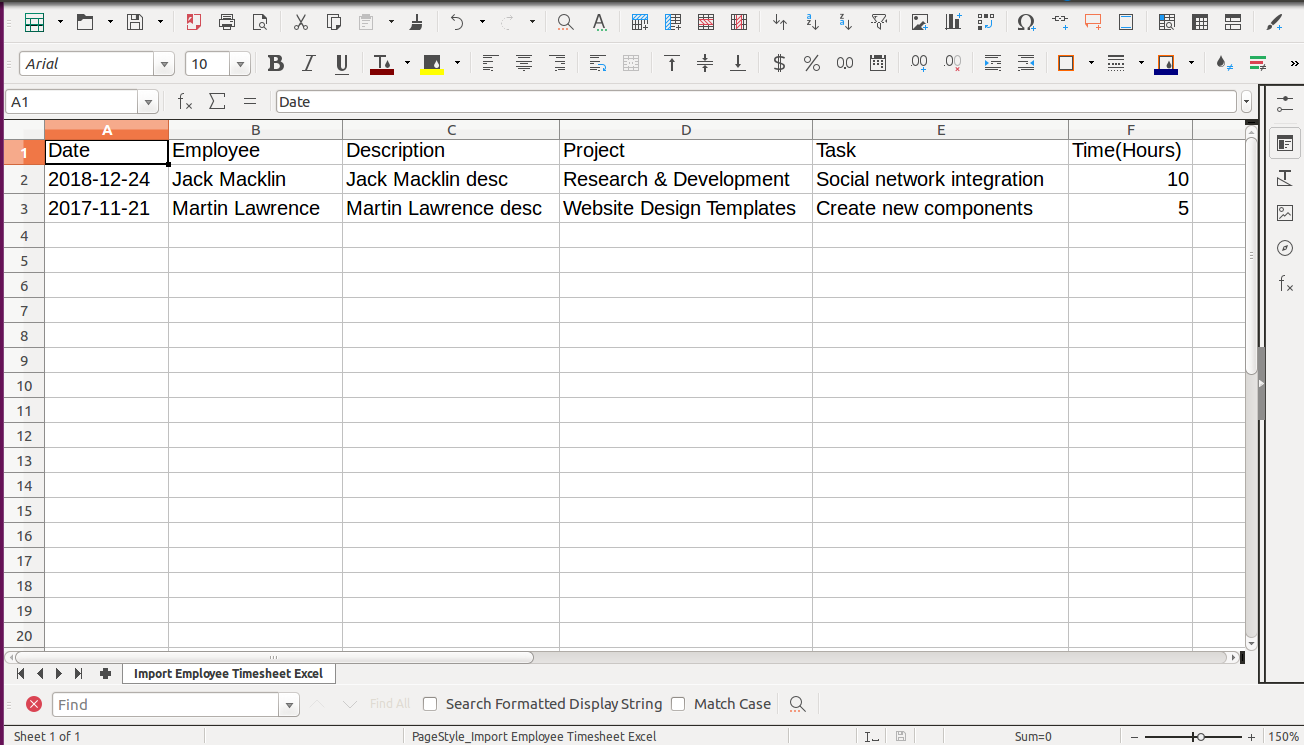Open Find & Replace magnifier icon

(x=565, y=22)
